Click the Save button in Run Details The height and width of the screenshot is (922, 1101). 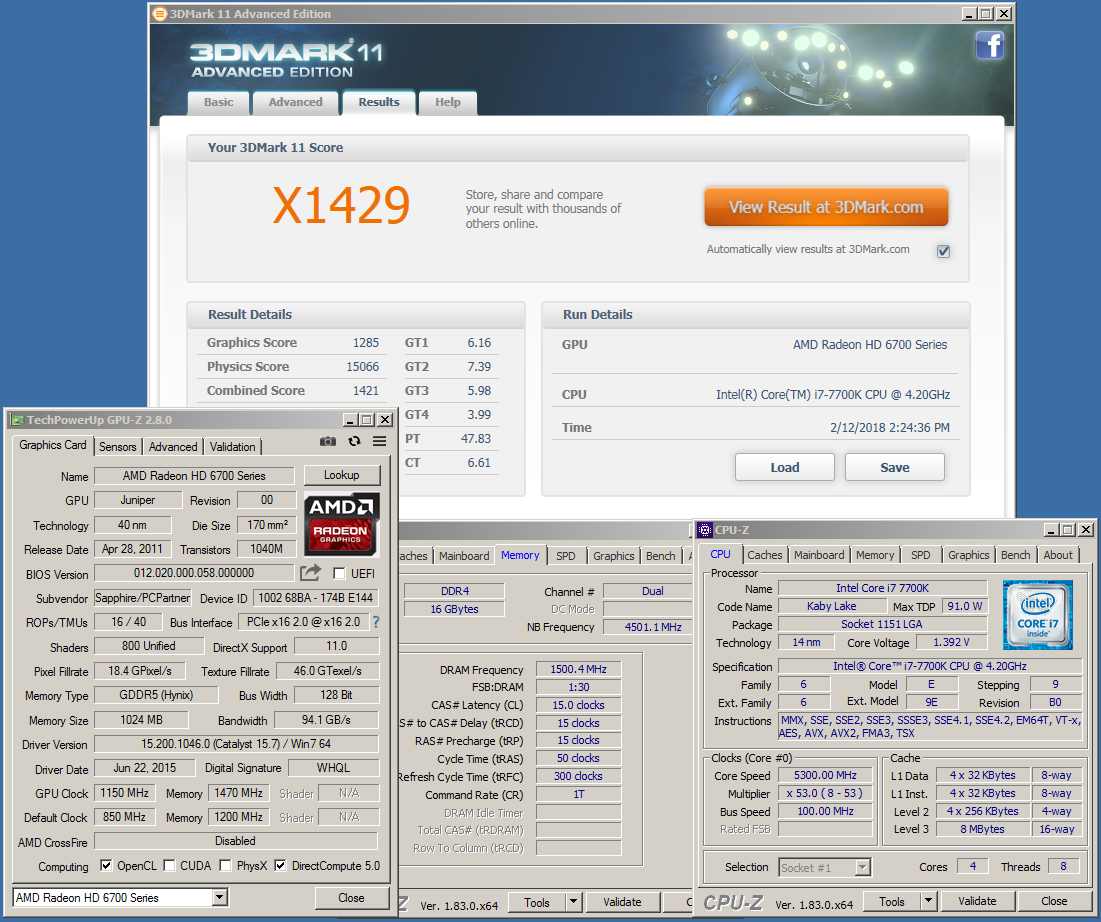[x=895, y=467]
